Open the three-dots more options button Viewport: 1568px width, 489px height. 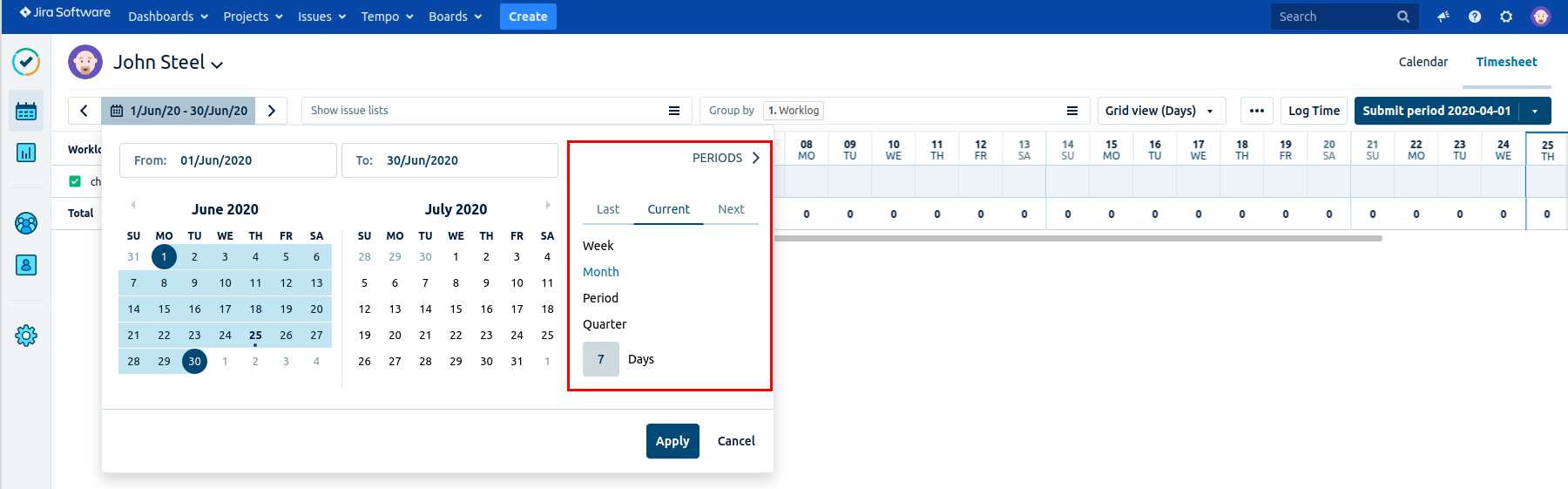(x=1256, y=111)
